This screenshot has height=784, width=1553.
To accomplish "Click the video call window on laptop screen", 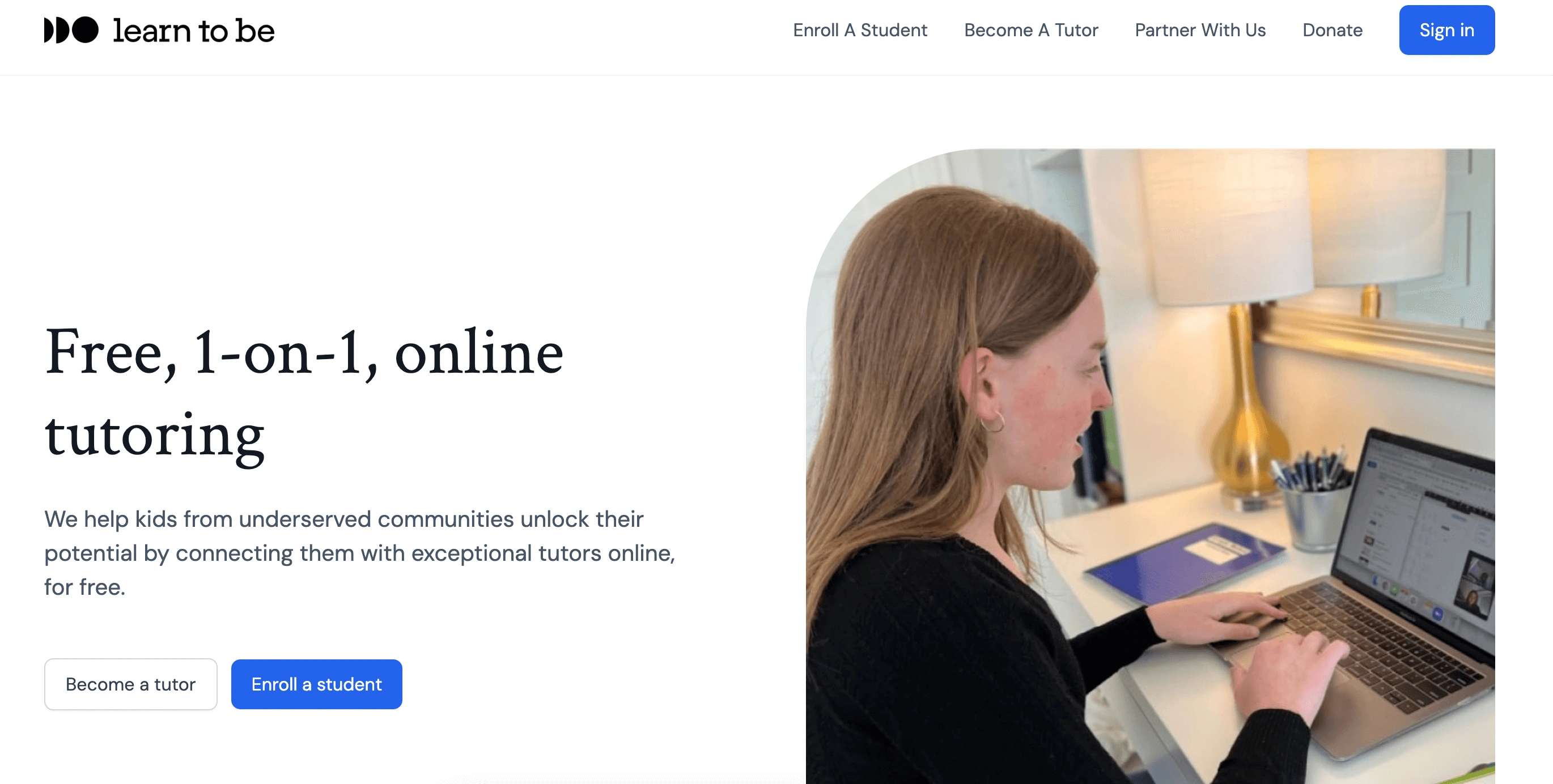I will [x=1474, y=585].
